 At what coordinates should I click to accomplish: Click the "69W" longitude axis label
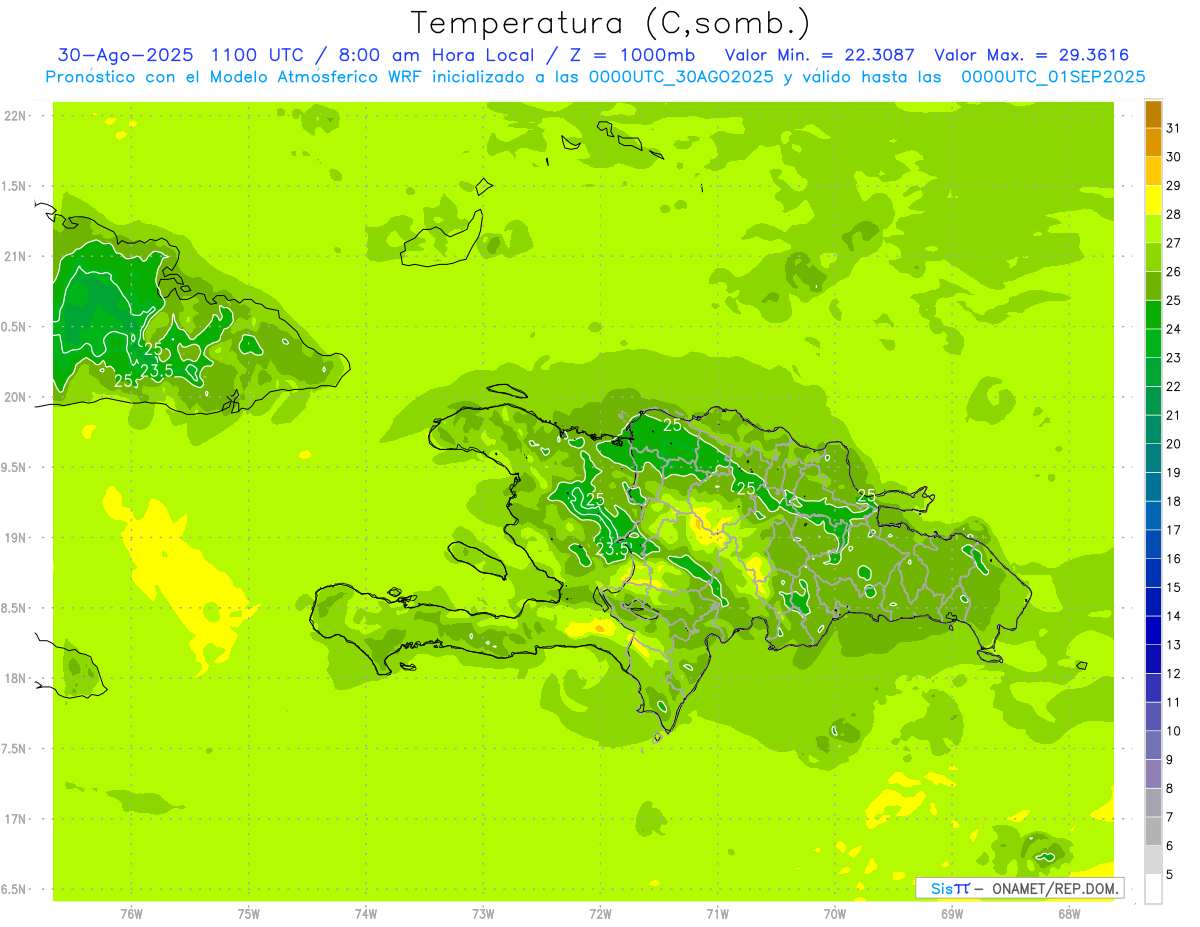click(x=952, y=914)
